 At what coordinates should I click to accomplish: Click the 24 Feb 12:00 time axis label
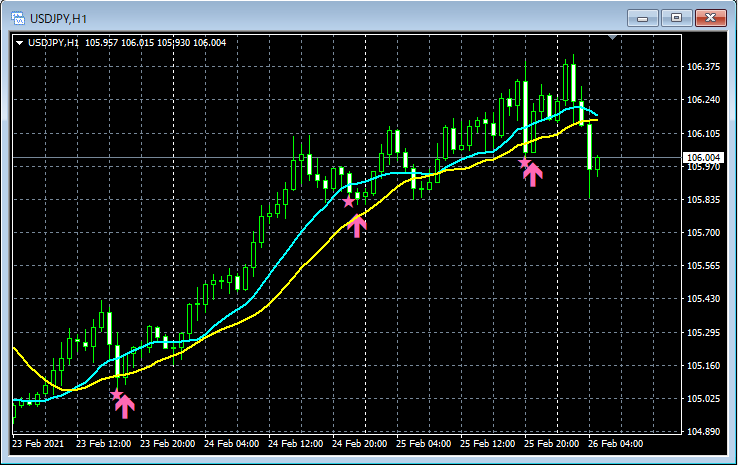coord(296,444)
